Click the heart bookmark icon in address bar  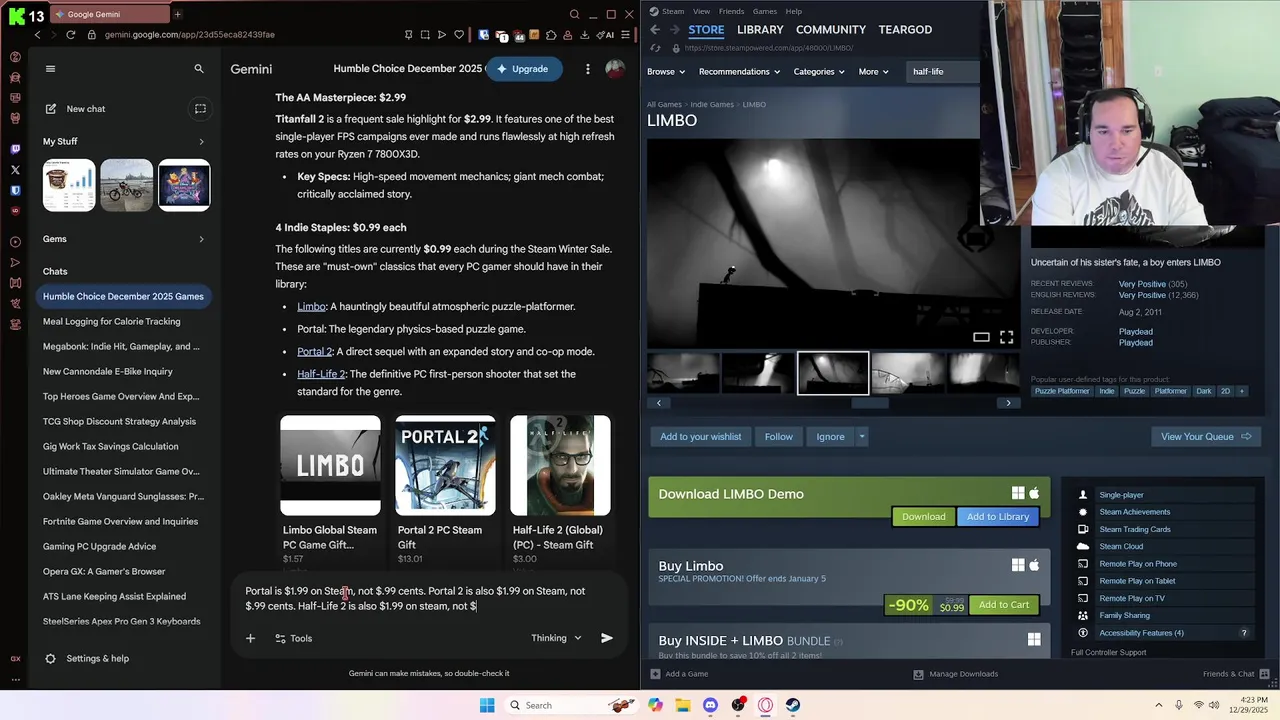[x=459, y=34]
